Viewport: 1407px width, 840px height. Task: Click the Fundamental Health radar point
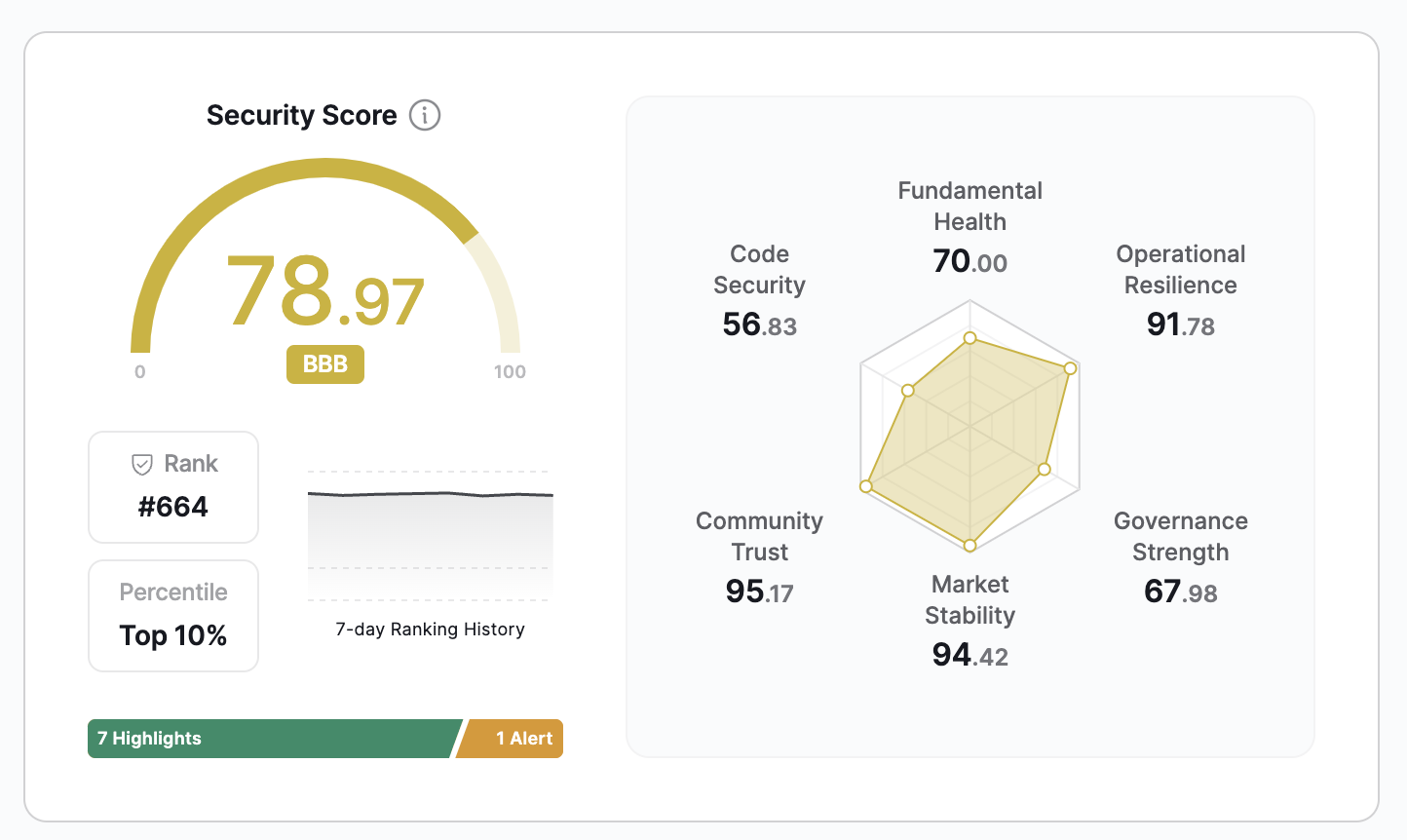[x=970, y=338]
